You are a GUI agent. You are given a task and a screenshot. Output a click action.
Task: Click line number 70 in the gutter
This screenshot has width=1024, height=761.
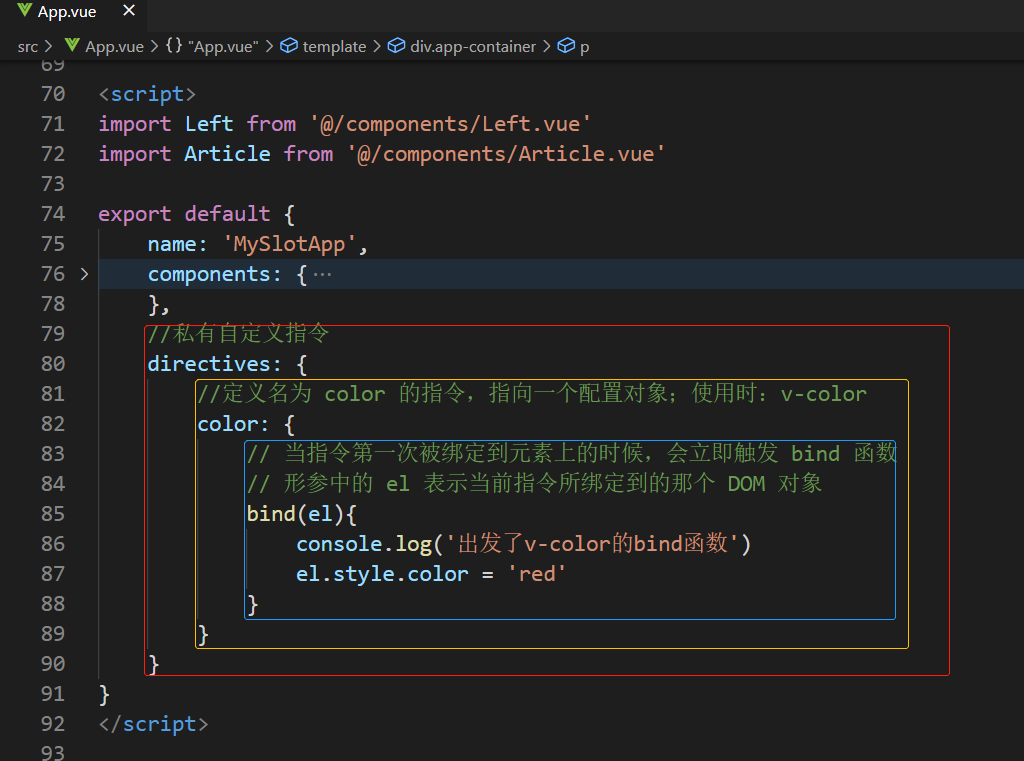(53, 94)
